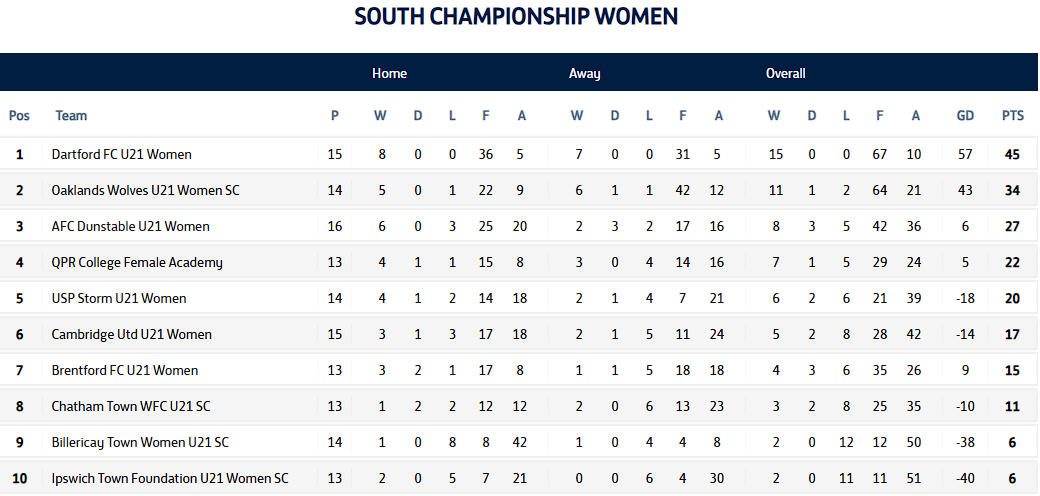The width and height of the screenshot is (1040, 496).
Task: Sort by the PTS column header
Action: 1012,116
